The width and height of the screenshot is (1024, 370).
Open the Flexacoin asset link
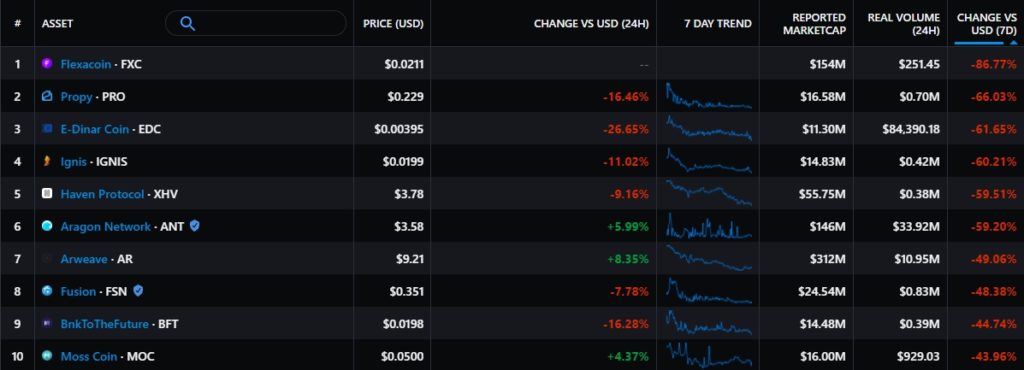click(x=86, y=64)
